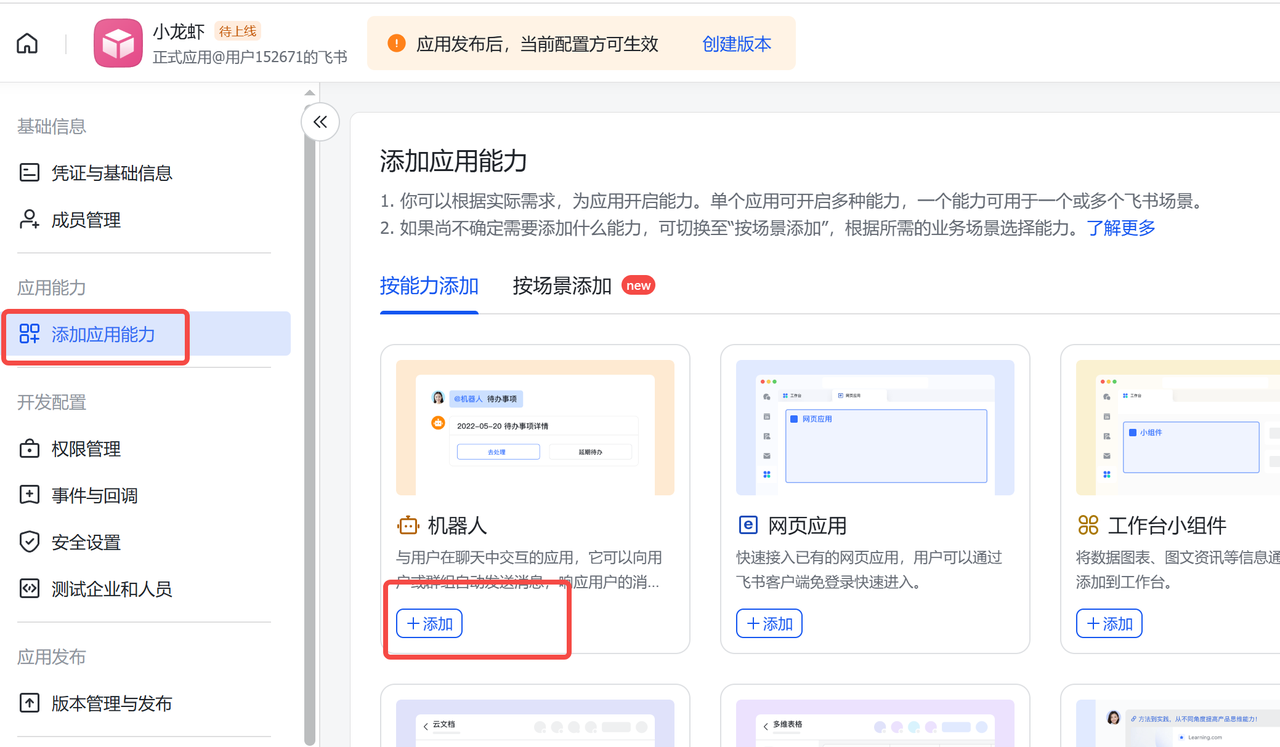
Task: Click the pink 小龙虾 app cube icon
Action: coord(118,44)
